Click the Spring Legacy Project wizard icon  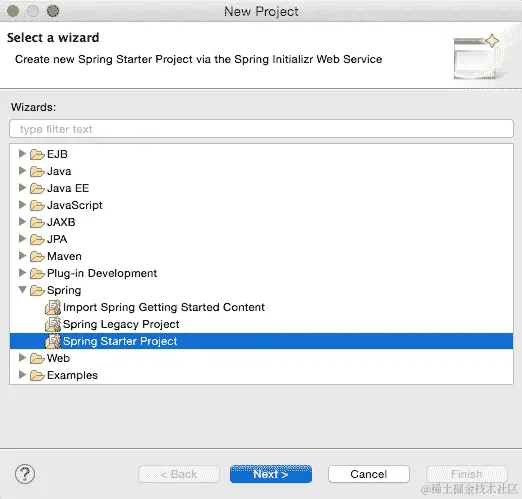point(53,324)
